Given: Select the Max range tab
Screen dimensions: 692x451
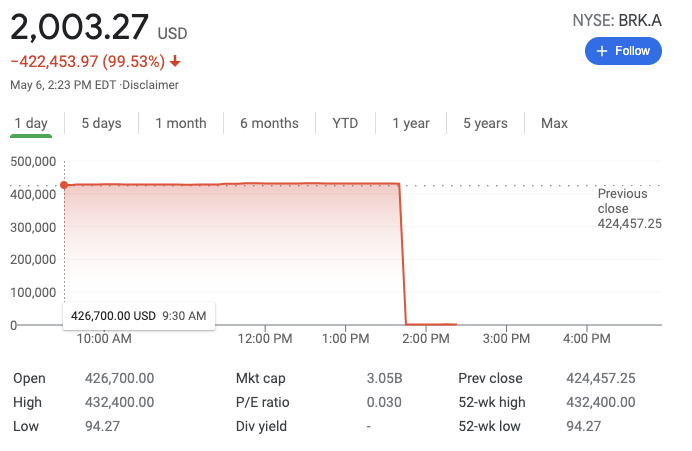Looking at the screenshot, I should [554, 123].
